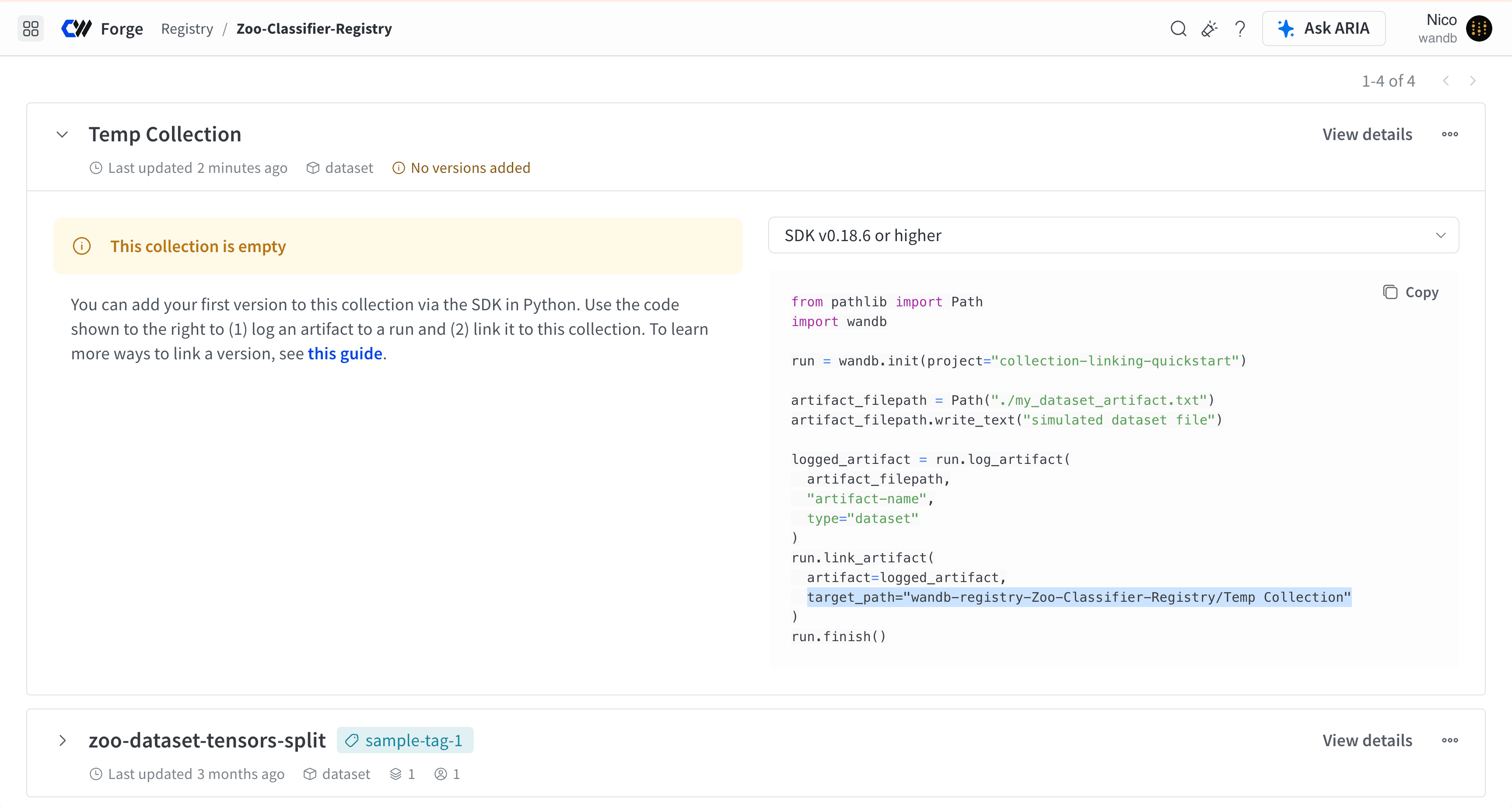Viewport: 1512px width, 807px height.
Task: Open the Nico user avatar menu
Action: (1479, 28)
